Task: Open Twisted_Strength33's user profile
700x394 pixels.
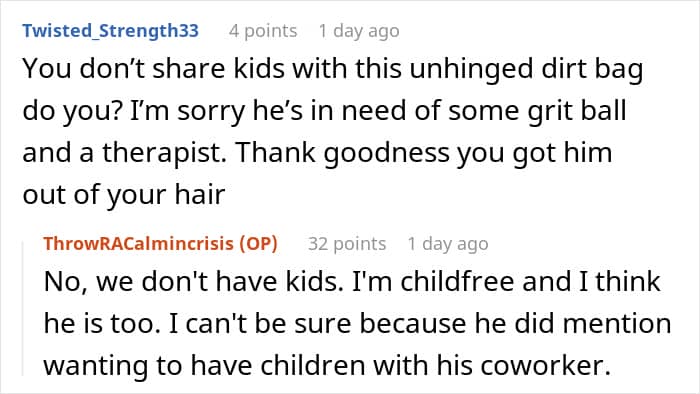Action: click(x=110, y=31)
